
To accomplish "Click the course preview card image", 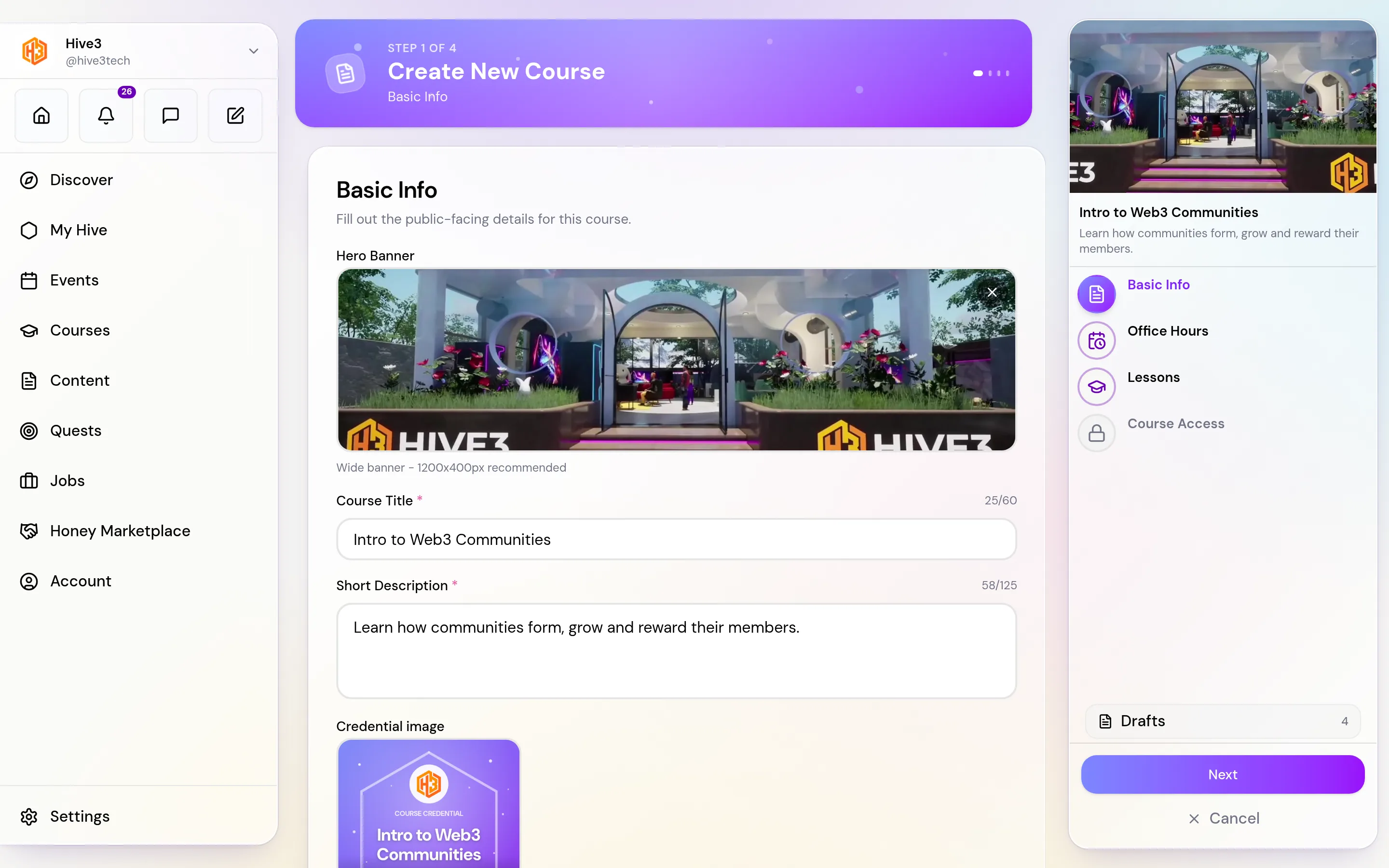I will 1223,107.
